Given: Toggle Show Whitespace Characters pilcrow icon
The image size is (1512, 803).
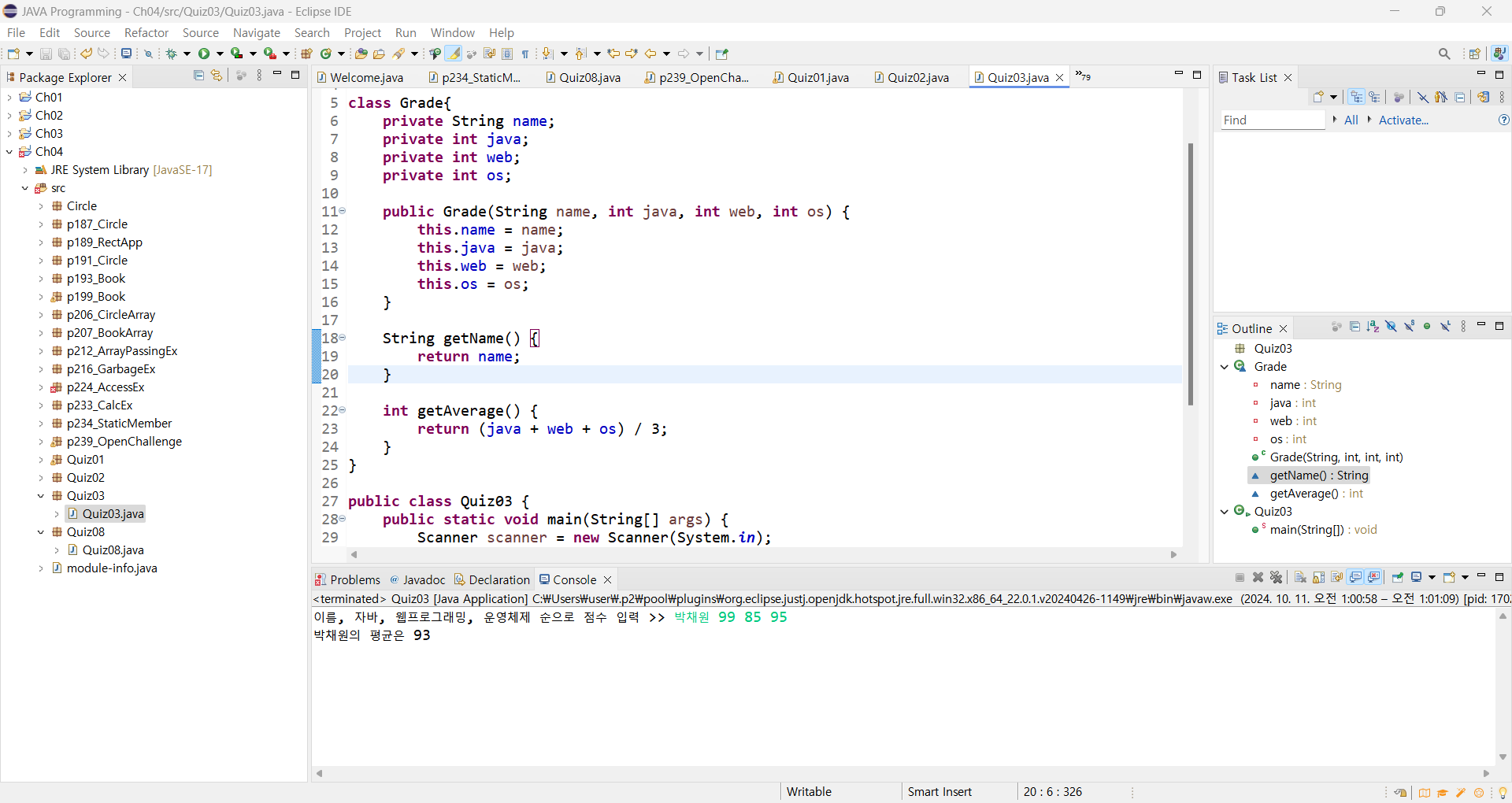Looking at the screenshot, I should [525, 54].
